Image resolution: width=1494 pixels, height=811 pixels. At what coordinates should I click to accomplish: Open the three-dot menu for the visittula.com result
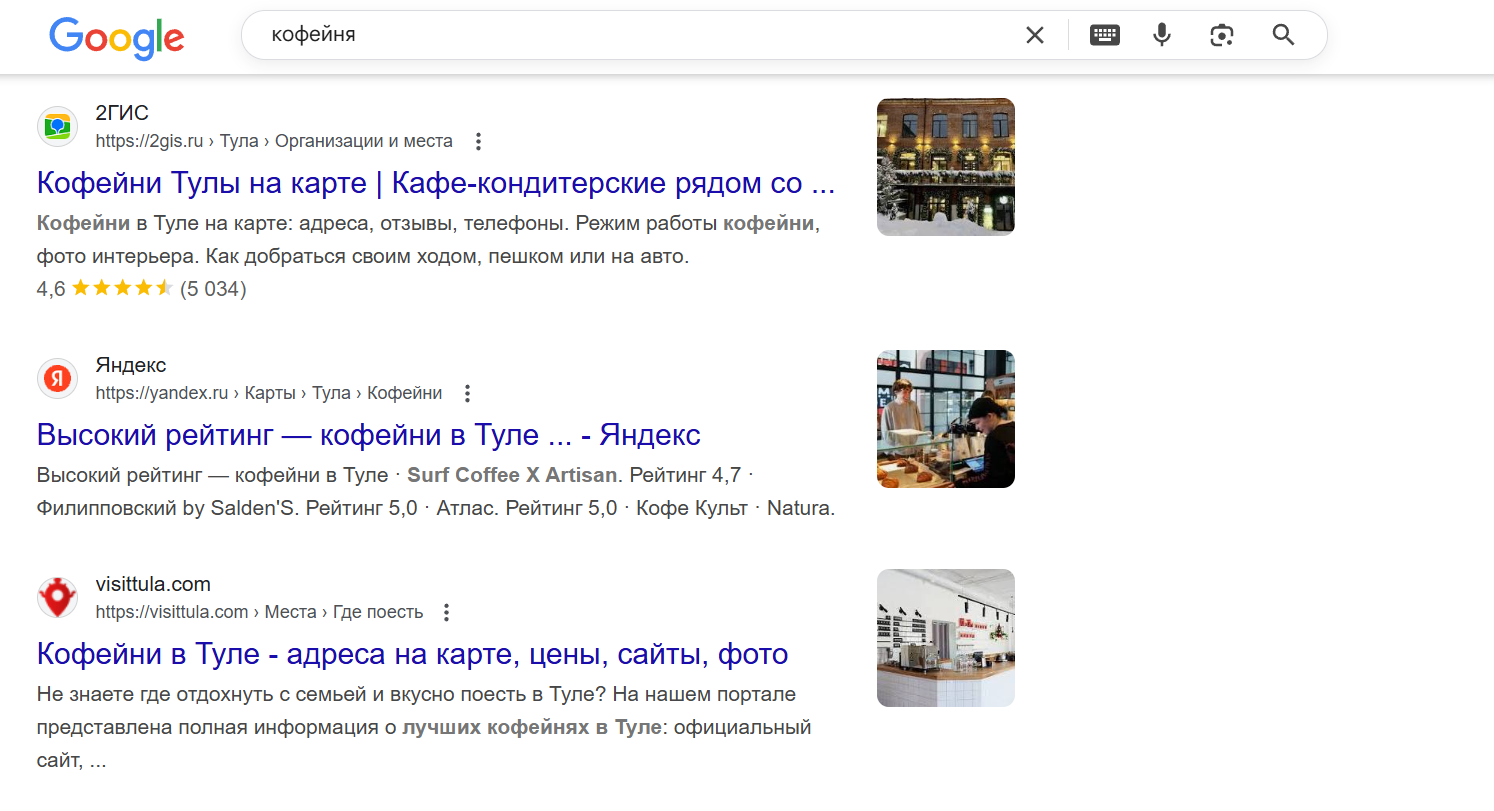coord(447,612)
